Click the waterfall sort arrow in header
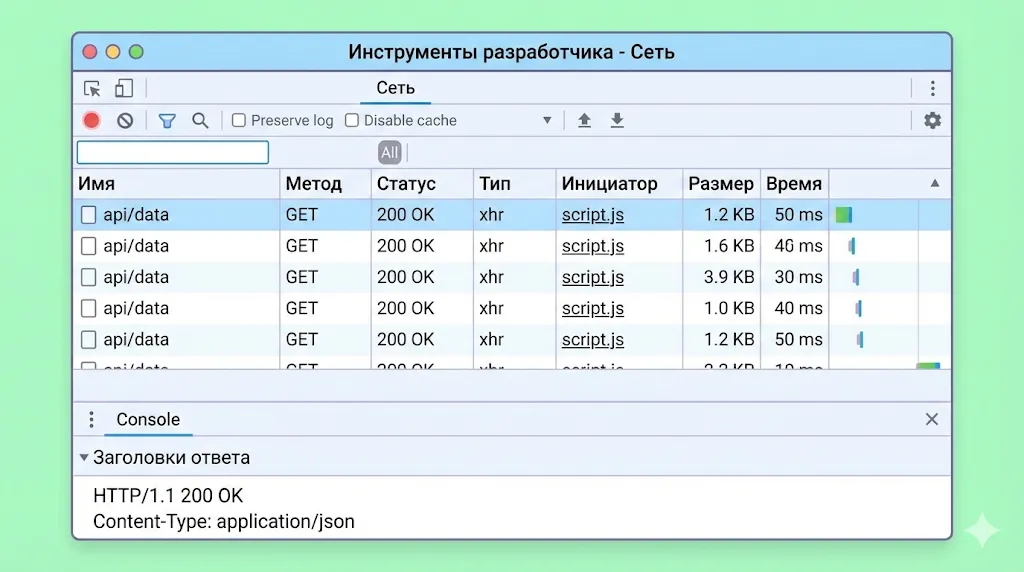Viewport: 1024px width, 572px height. coord(935,183)
